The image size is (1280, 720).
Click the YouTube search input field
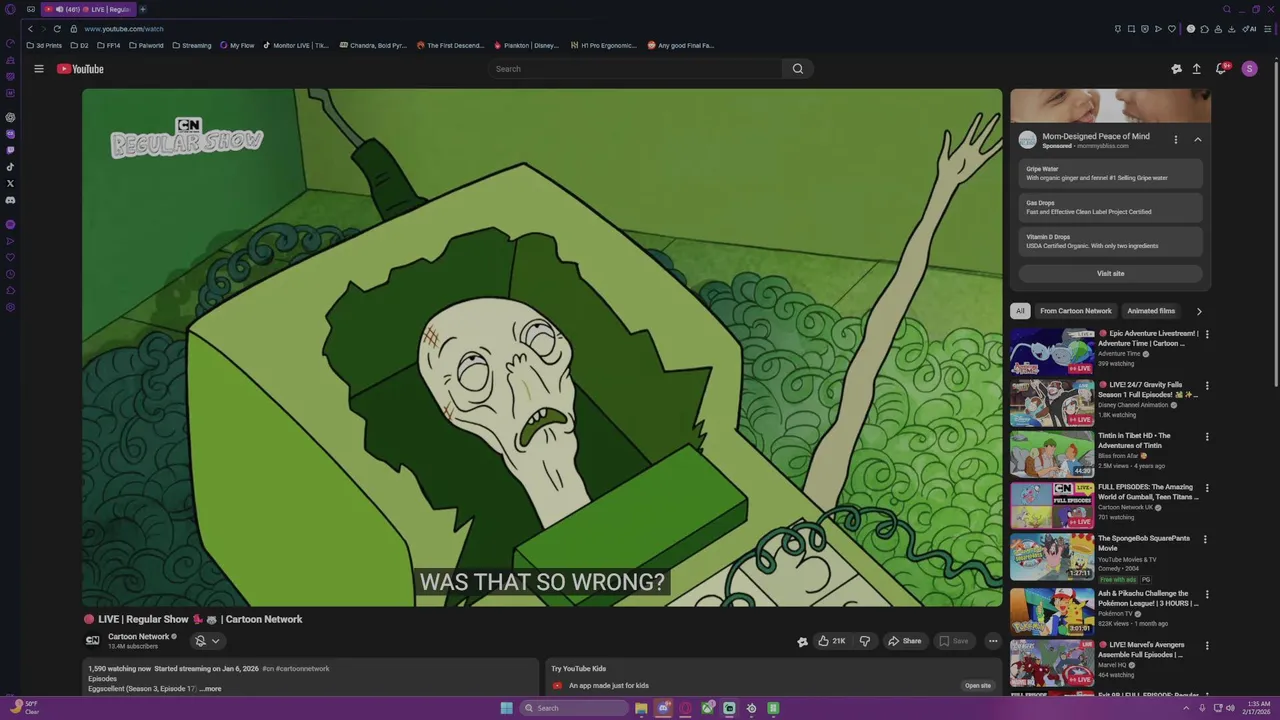[635, 69]
